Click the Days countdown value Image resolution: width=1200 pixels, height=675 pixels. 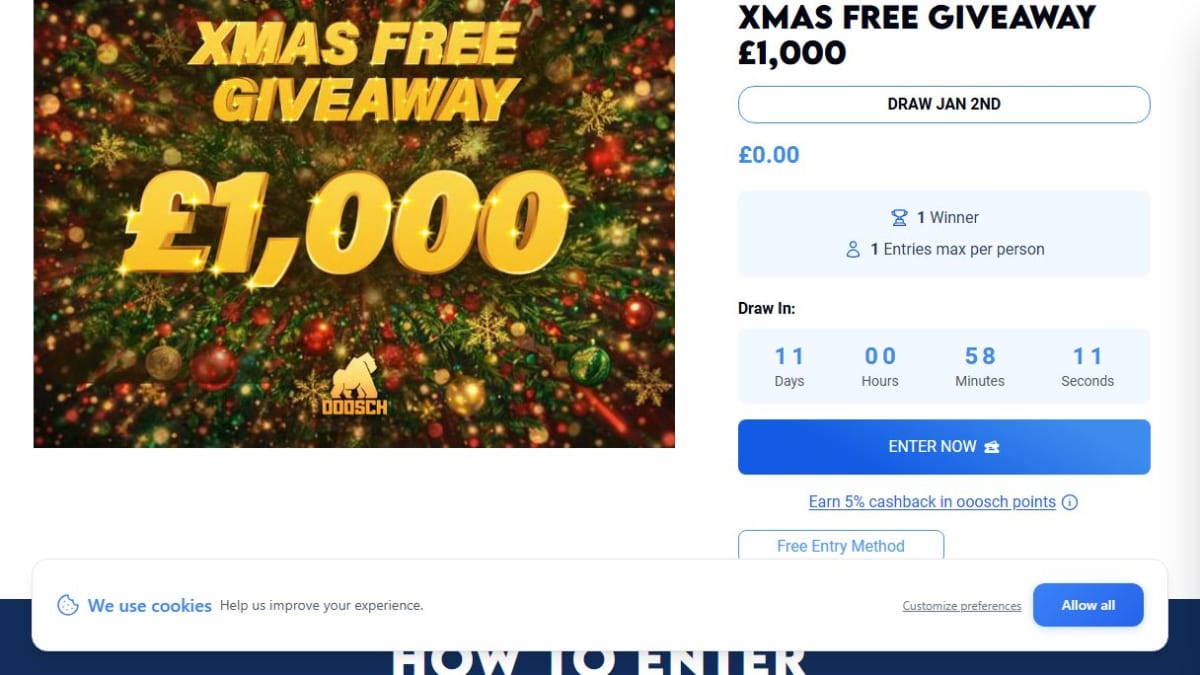point(789,356)
